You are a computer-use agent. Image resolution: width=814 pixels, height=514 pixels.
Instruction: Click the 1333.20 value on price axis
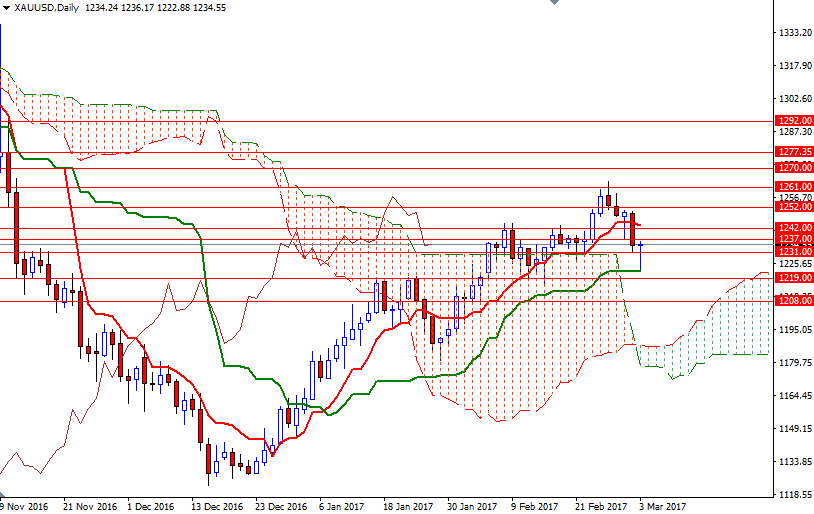(793, 33)
